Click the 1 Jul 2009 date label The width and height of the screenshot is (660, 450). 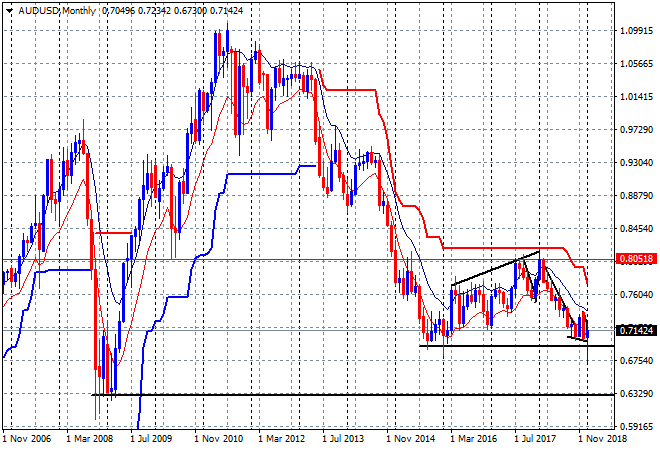[152, 439]
